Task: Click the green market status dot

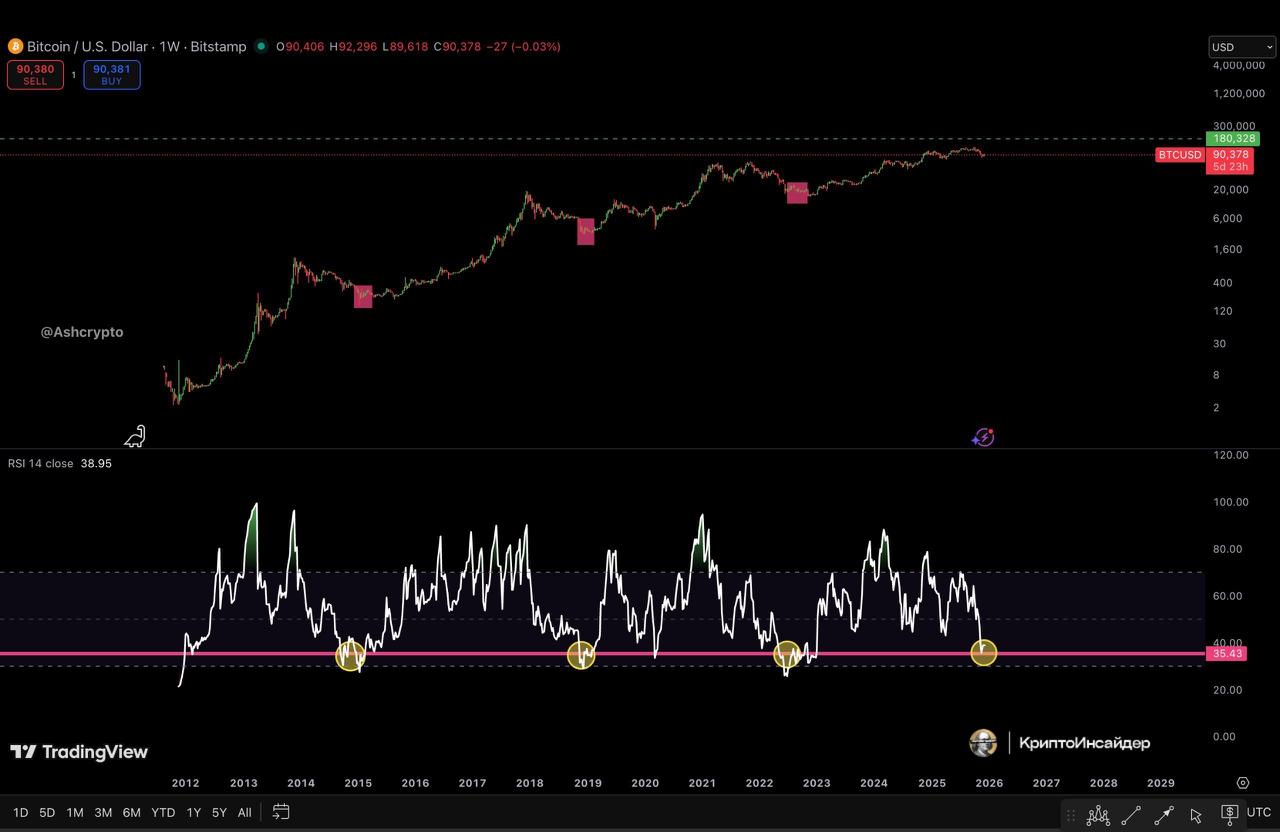Action: coord(261,46)
